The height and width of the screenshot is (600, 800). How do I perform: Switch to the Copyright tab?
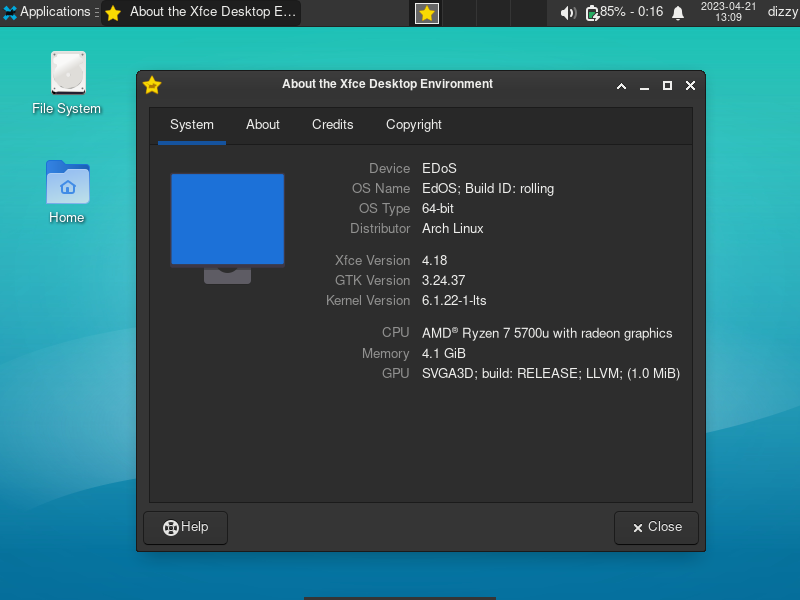click(414, 125)
